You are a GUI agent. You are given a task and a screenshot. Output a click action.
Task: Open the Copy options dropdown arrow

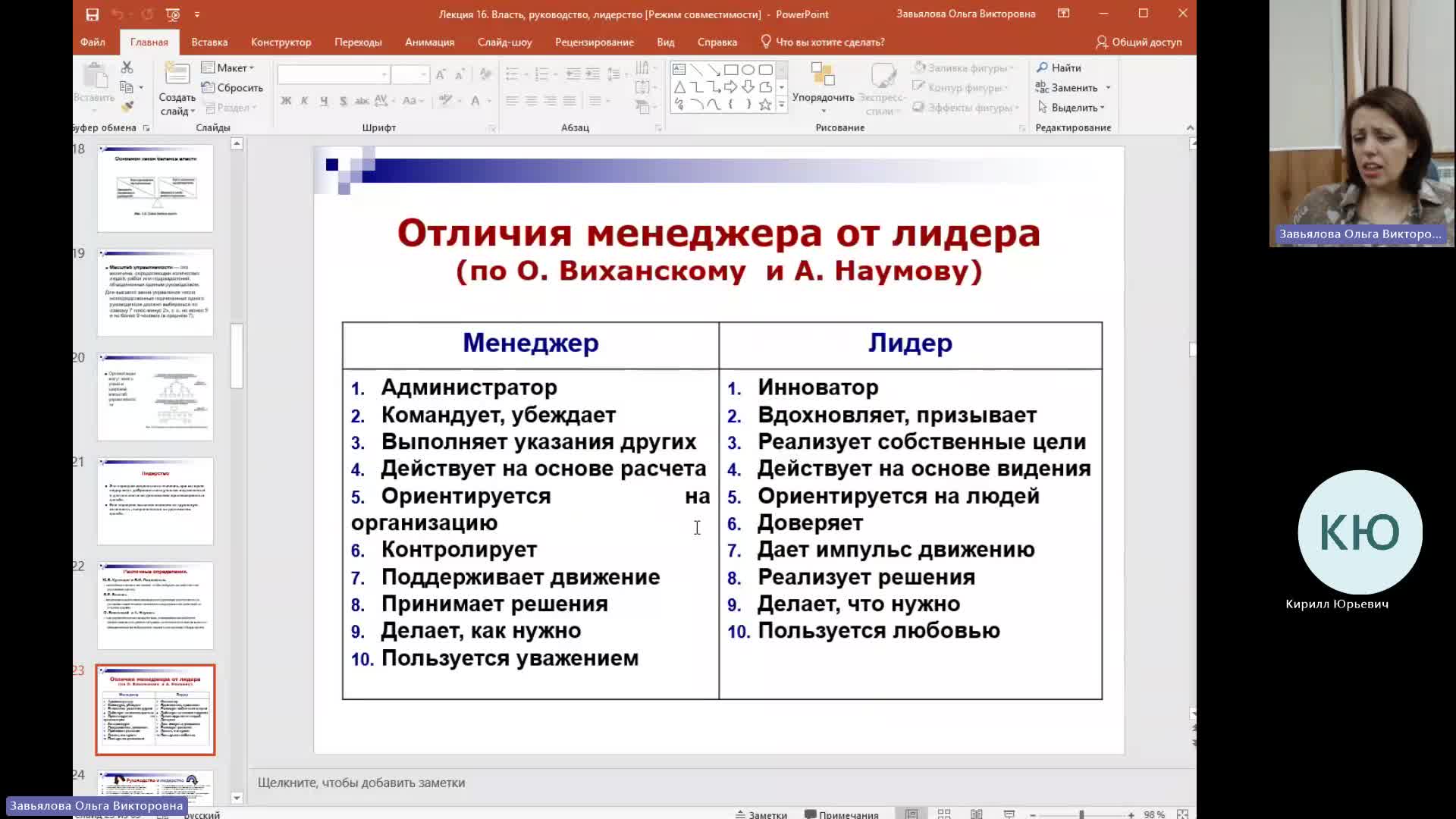tap(141, 87)
